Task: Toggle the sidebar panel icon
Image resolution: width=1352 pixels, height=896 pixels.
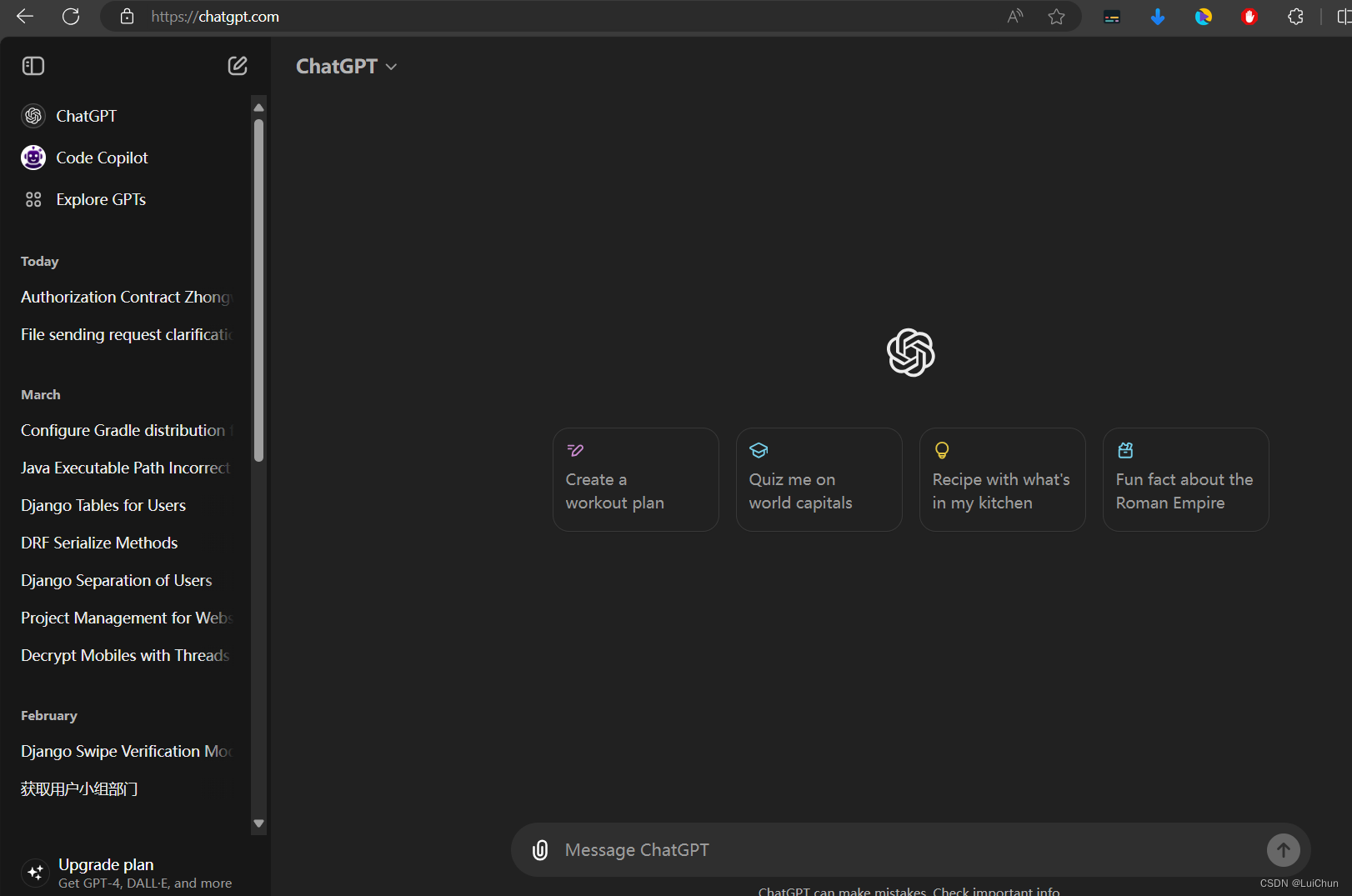Action: point(33,66)
